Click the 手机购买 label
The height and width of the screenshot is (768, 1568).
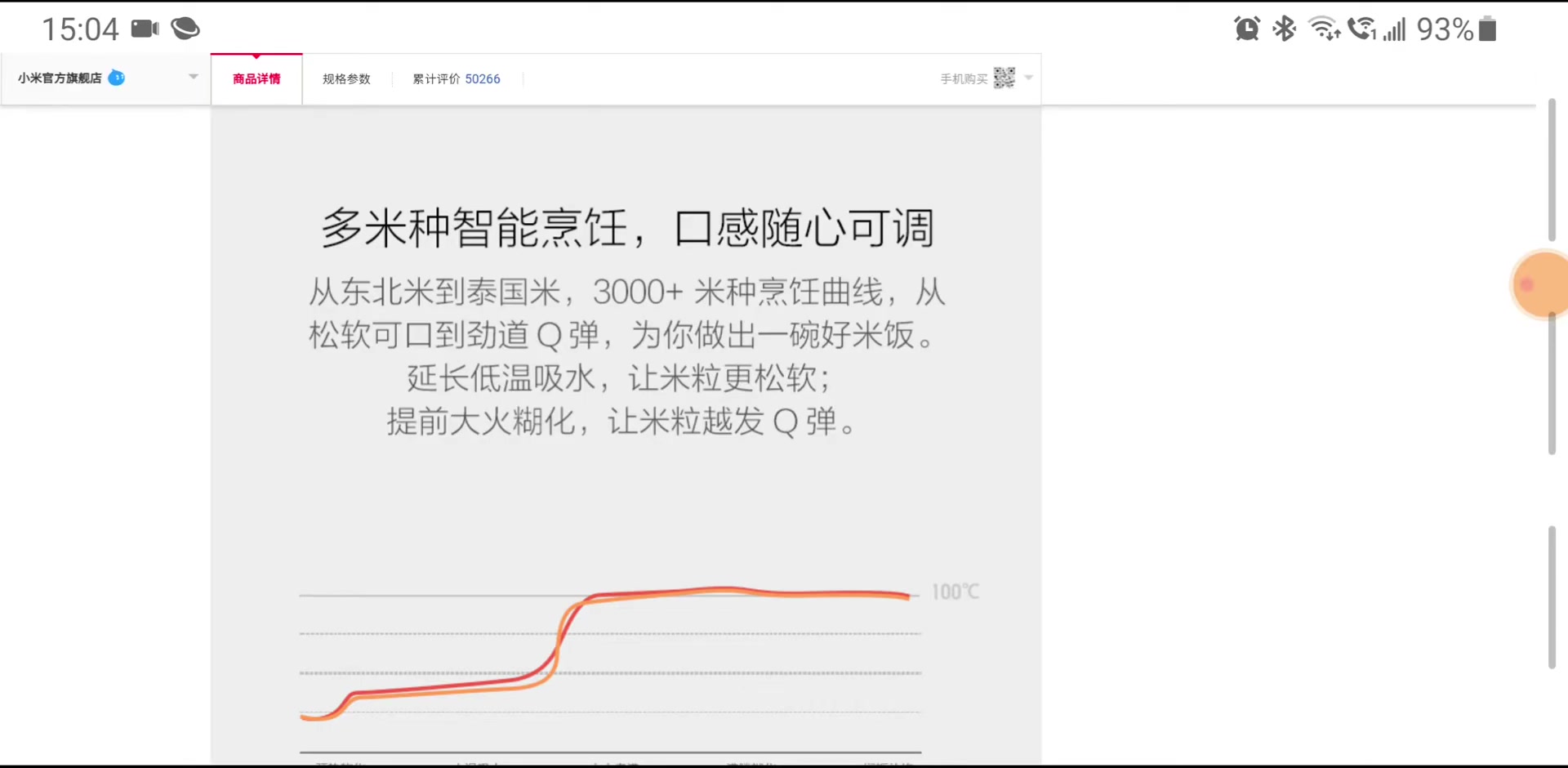(x=964, y=79)
